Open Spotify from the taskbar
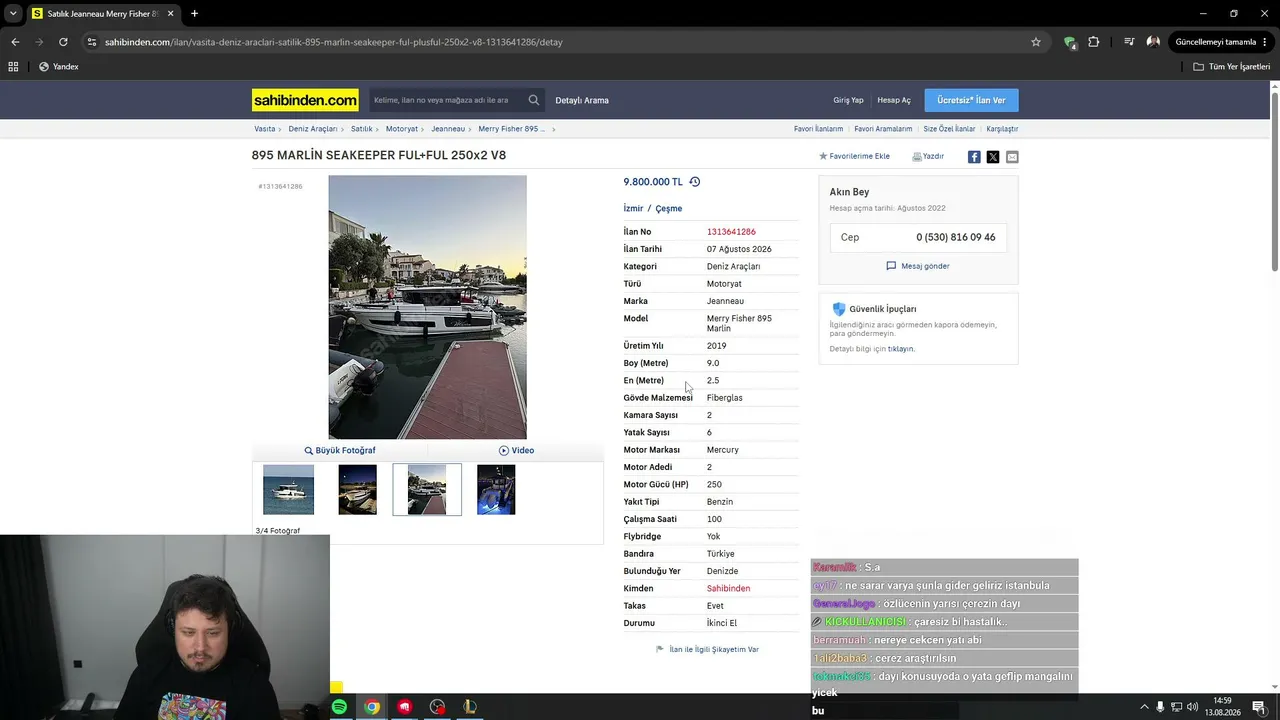This screenshot has width=1280, height=720. click(339, 707)
